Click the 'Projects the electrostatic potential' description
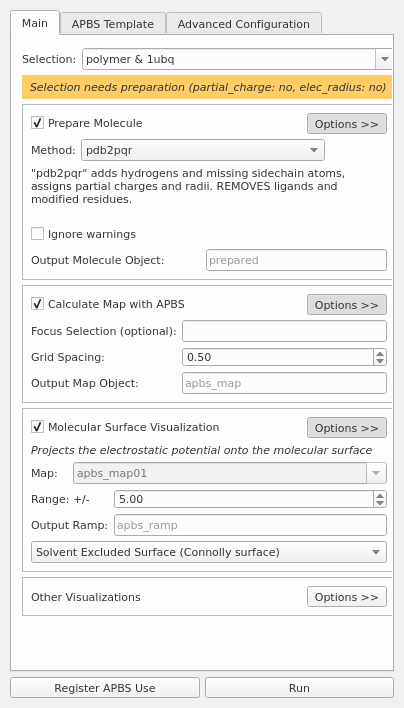 click(201, 450)
